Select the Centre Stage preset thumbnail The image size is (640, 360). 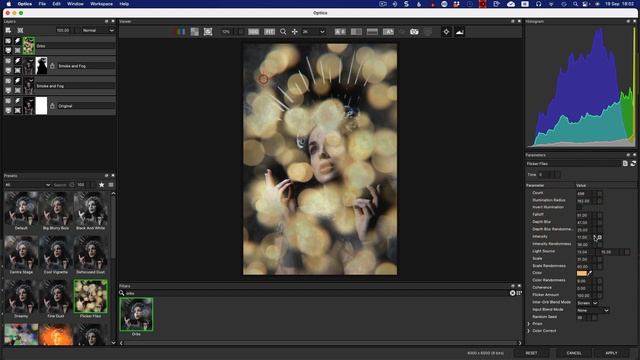tap(21, 253)
